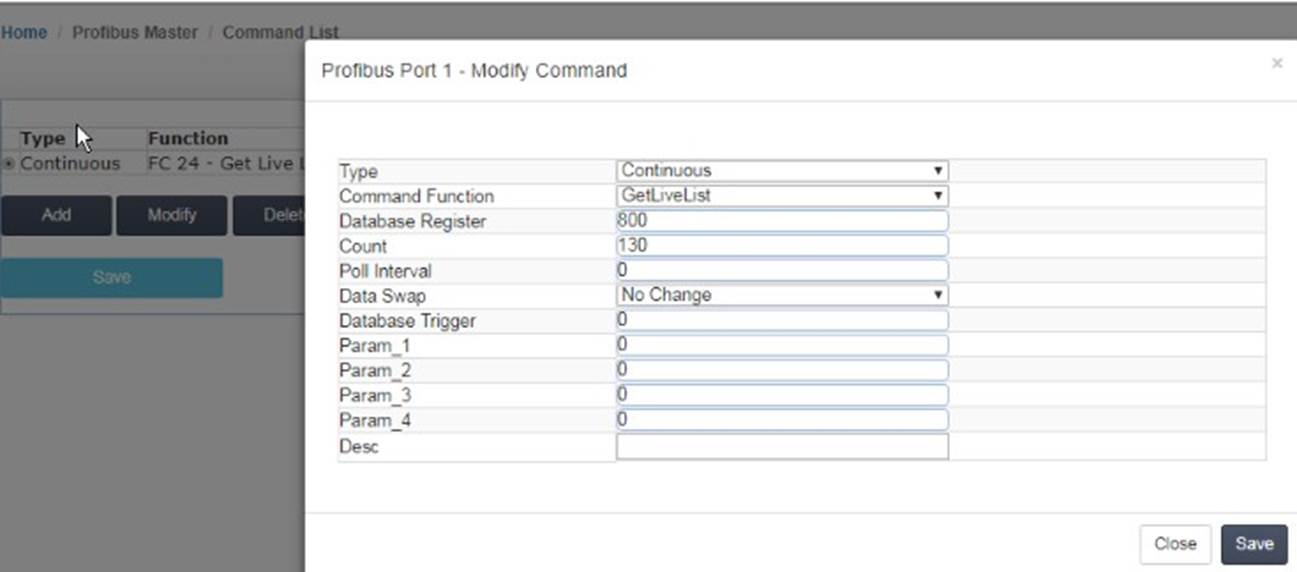Open the Data Swap dropdown
The width and height of the screenshot is (1297, 572).
782,295
